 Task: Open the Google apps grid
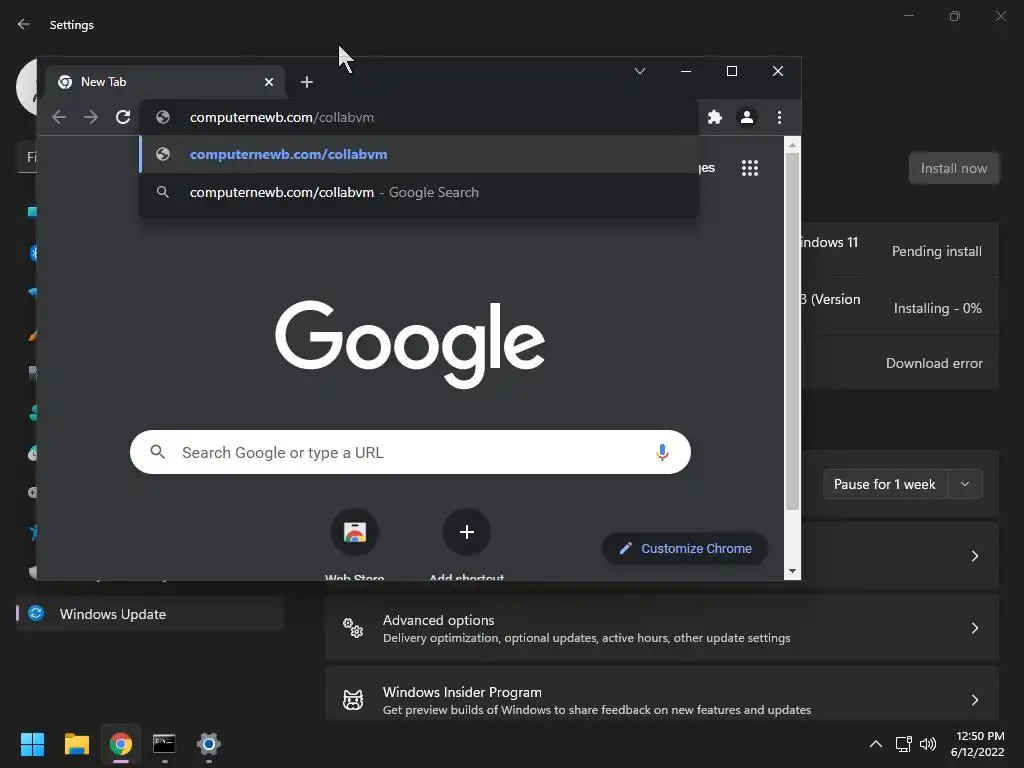tap(750, 168)
